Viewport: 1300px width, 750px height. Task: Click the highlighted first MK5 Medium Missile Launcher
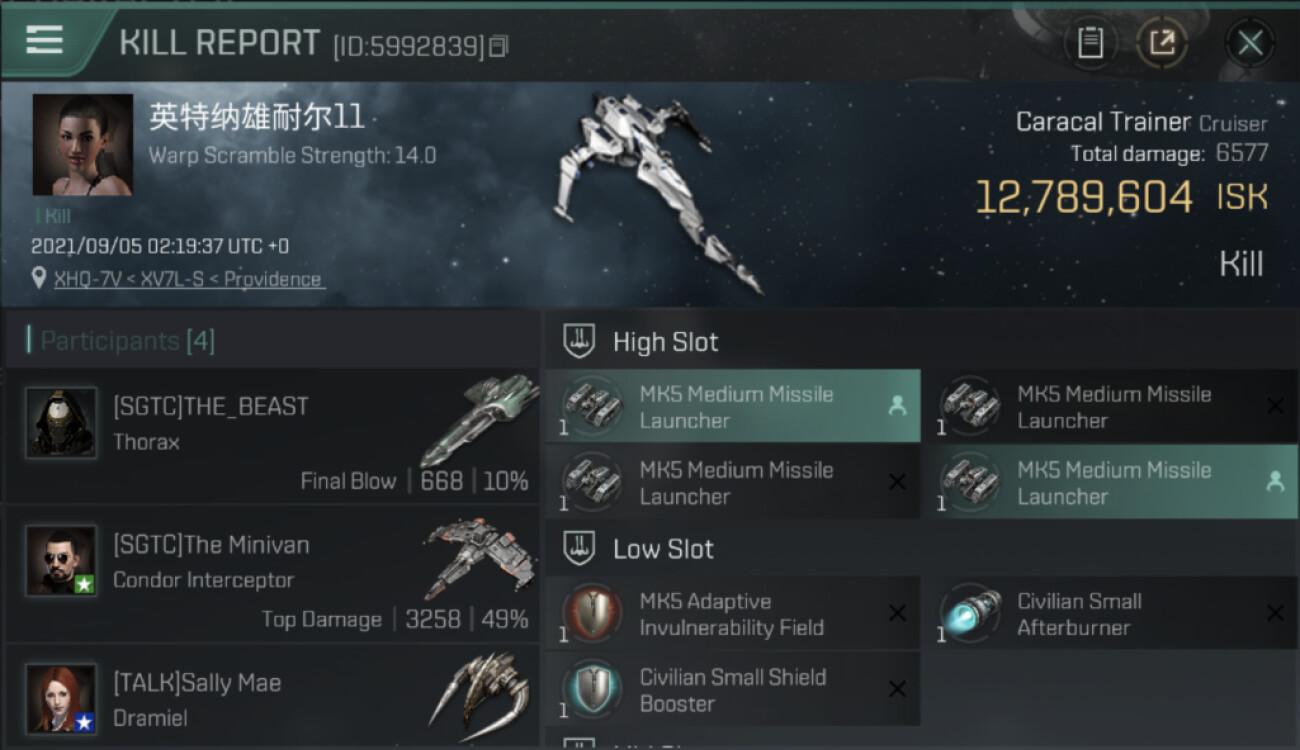tap(733, 406)
